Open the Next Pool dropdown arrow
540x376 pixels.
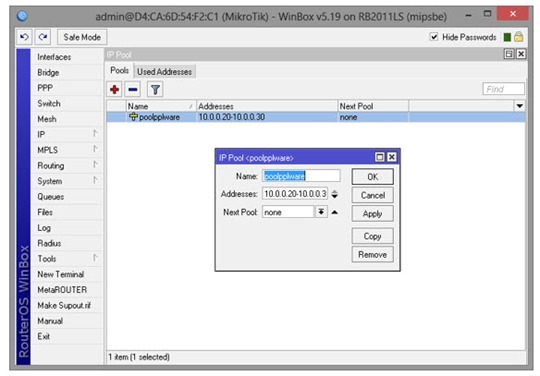(x=321, y=212)
